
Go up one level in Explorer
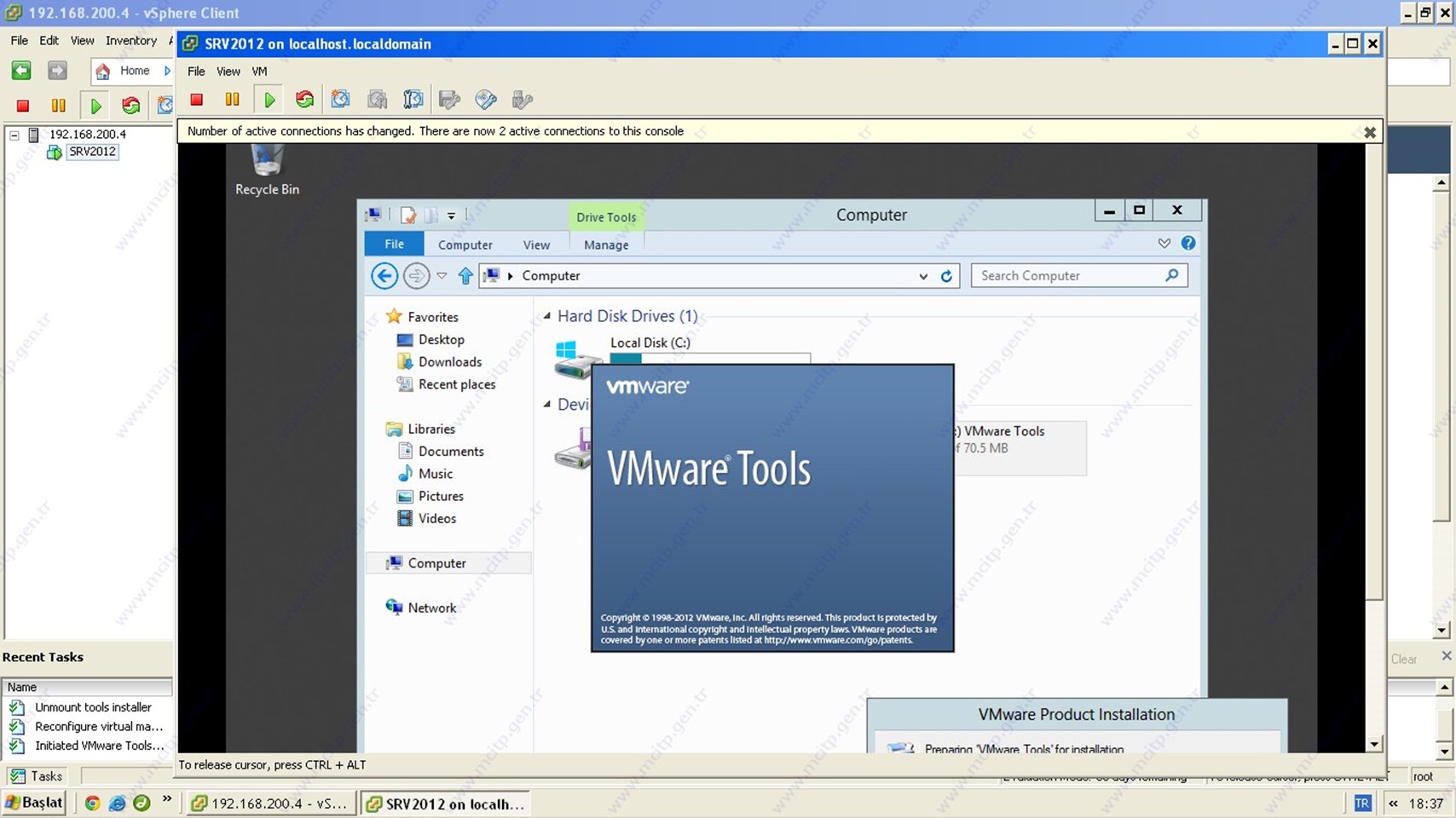click(x=465, y=276)
